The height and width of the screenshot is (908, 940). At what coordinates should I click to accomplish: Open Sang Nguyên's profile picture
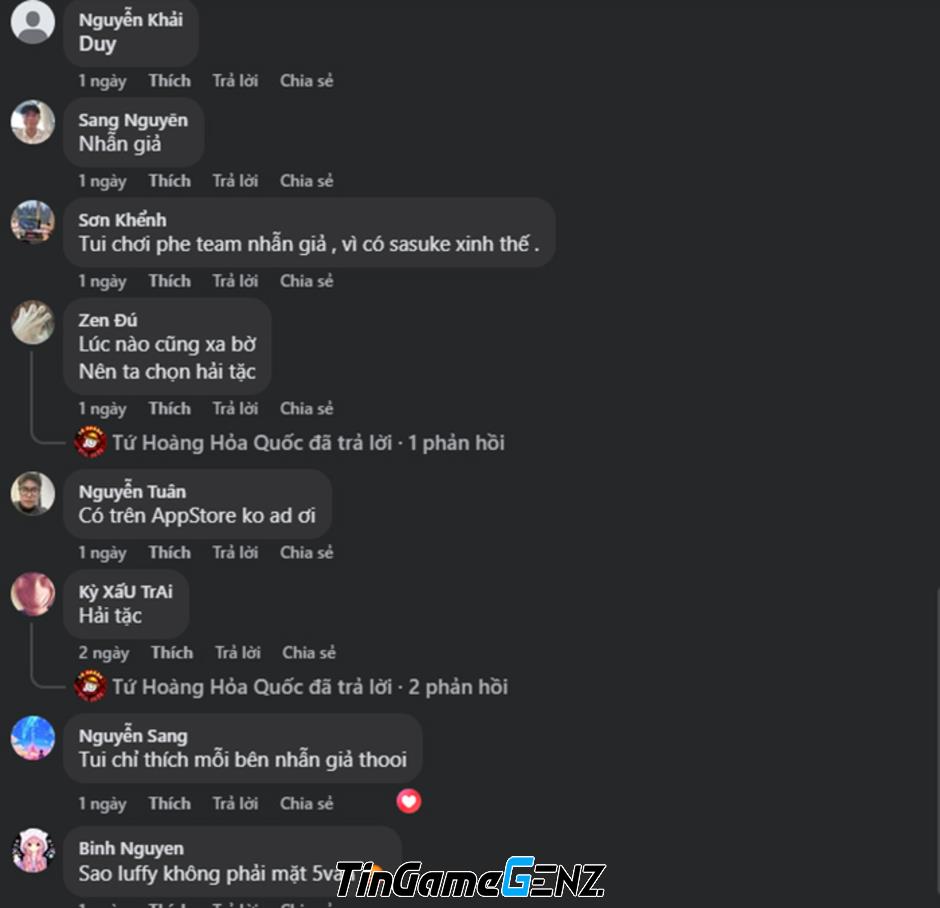pos(33,122)
